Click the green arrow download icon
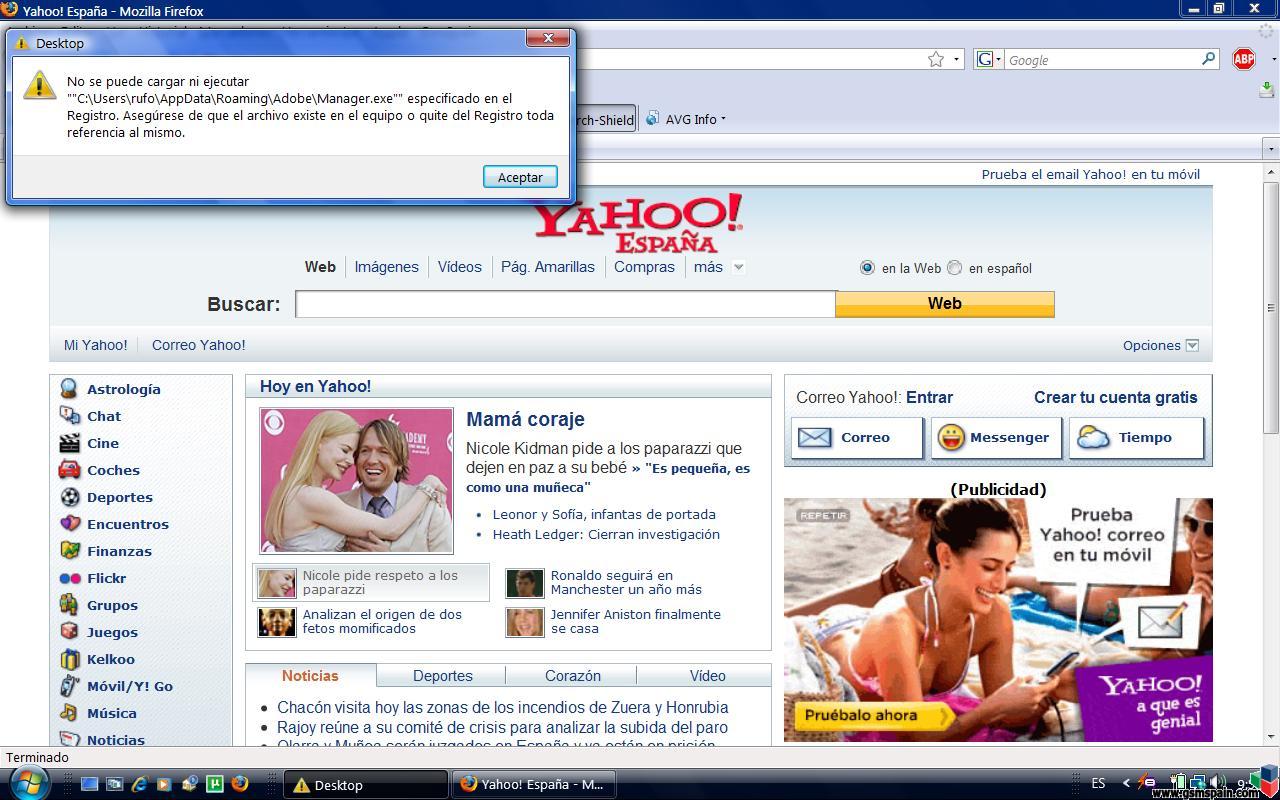Image resolution: width=1280 pixels, height=800 pixels. pyautogui.click(x=1267, y=89)
